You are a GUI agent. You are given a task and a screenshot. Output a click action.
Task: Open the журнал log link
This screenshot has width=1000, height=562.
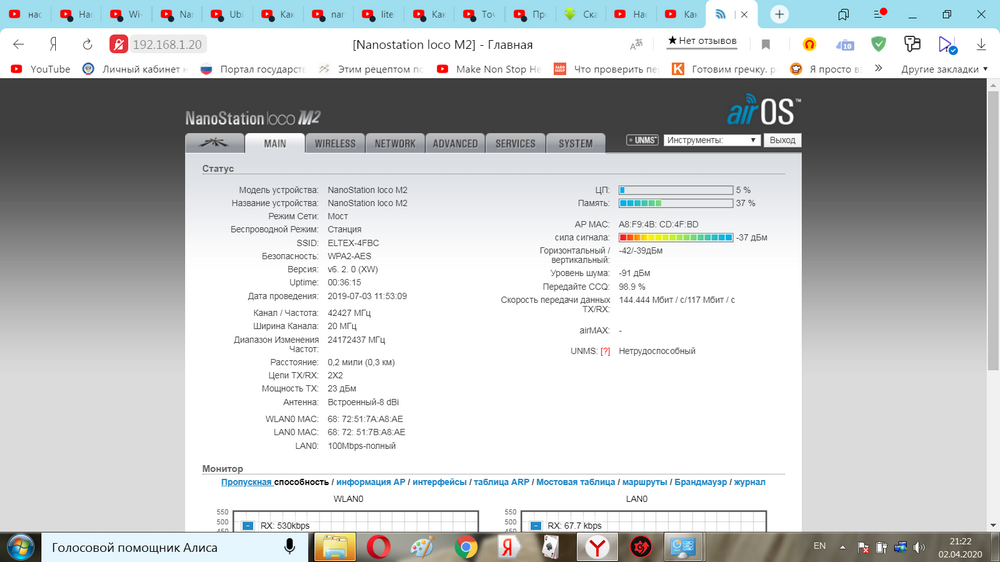(749, 482)
